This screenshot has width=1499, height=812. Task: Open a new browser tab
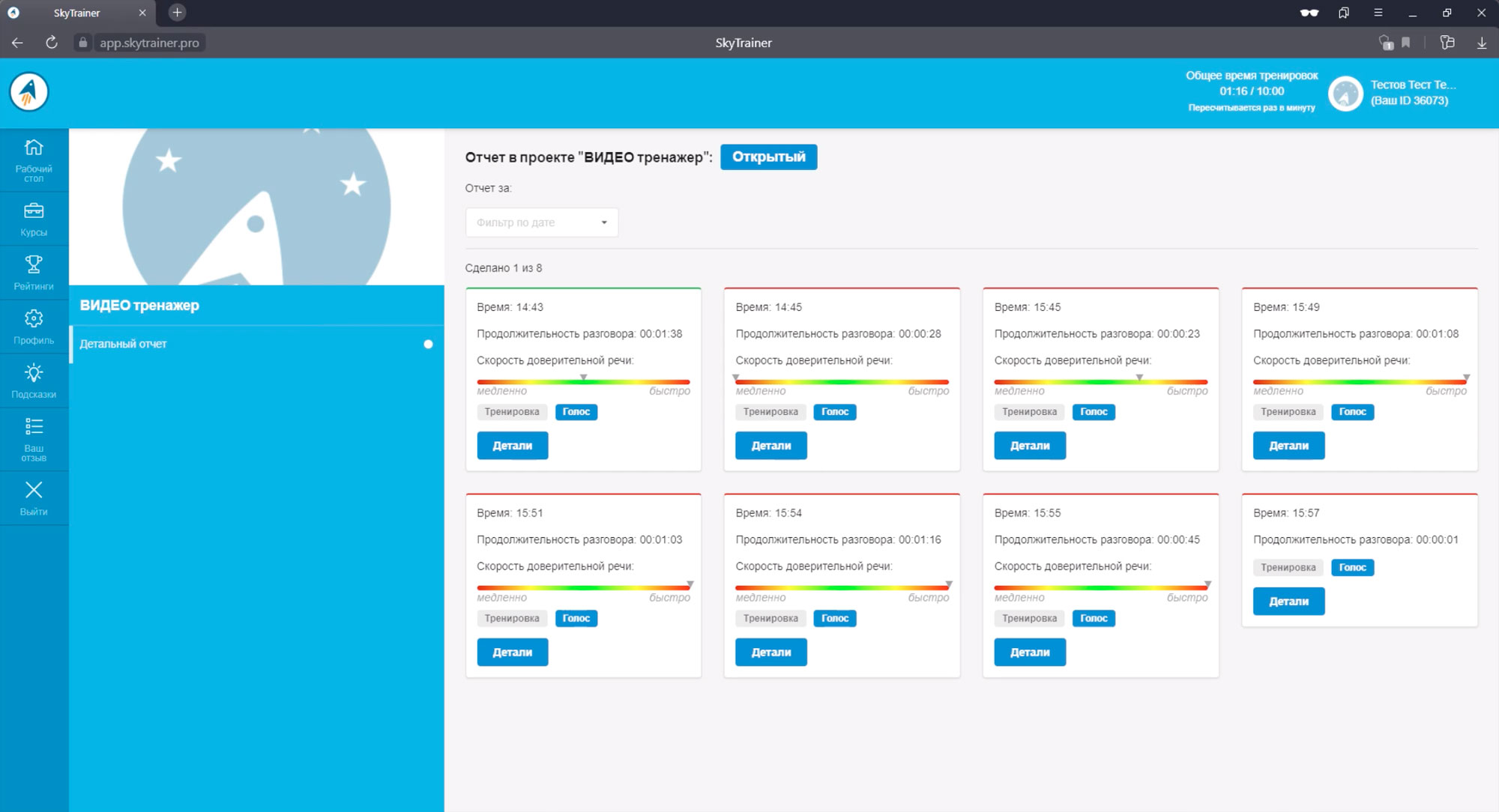click(x=177, y=13)
